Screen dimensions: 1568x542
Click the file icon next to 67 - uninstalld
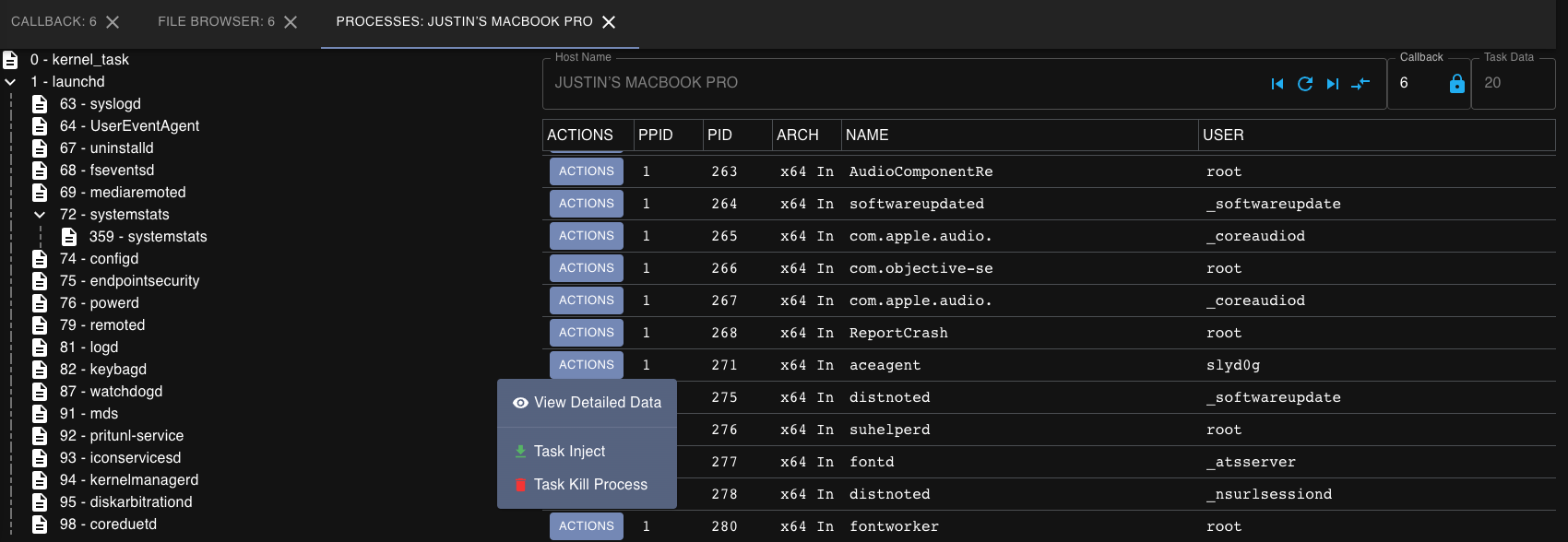tap(40, 148)
